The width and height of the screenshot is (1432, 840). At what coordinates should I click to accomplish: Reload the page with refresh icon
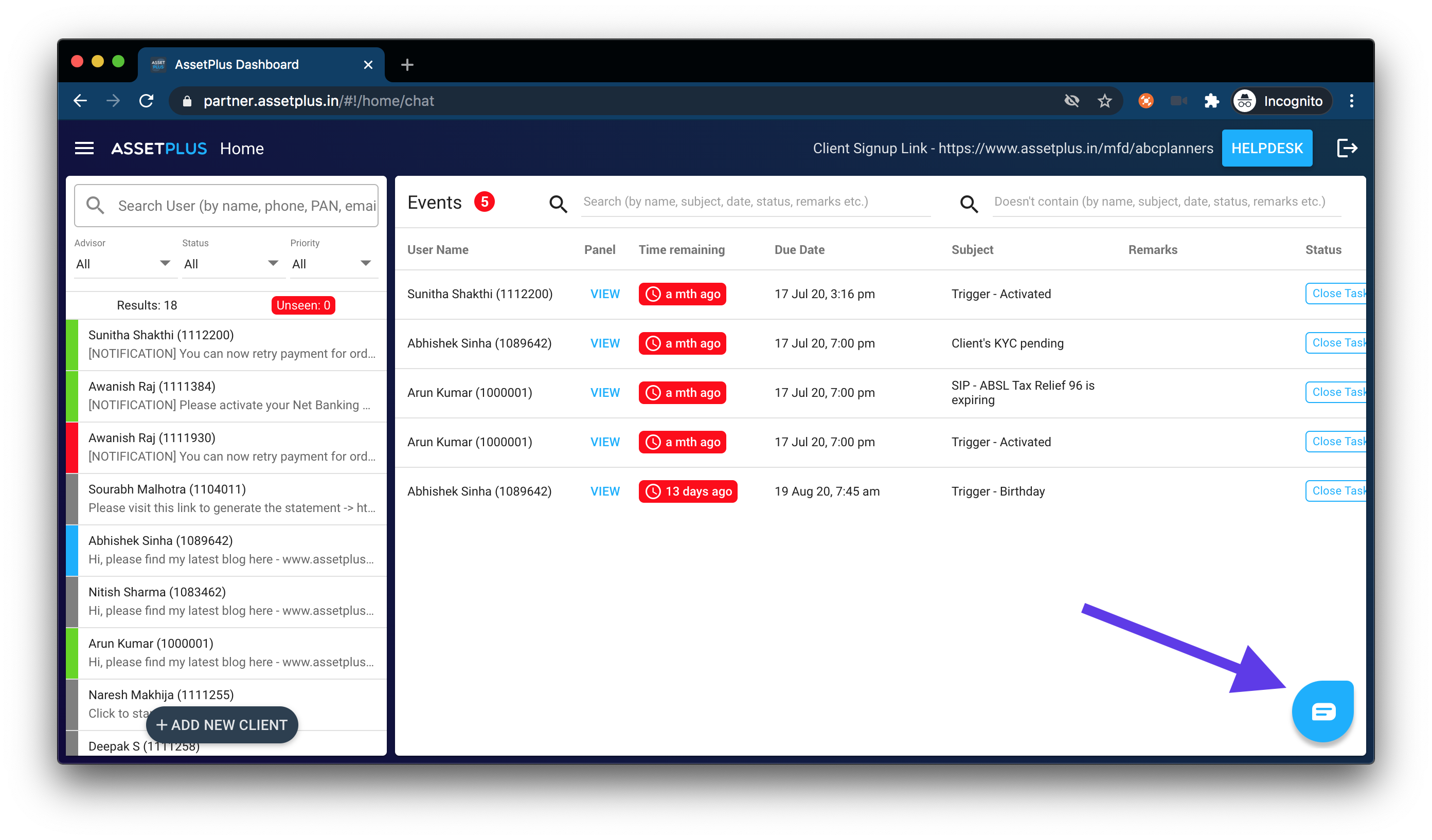[147, 101]
